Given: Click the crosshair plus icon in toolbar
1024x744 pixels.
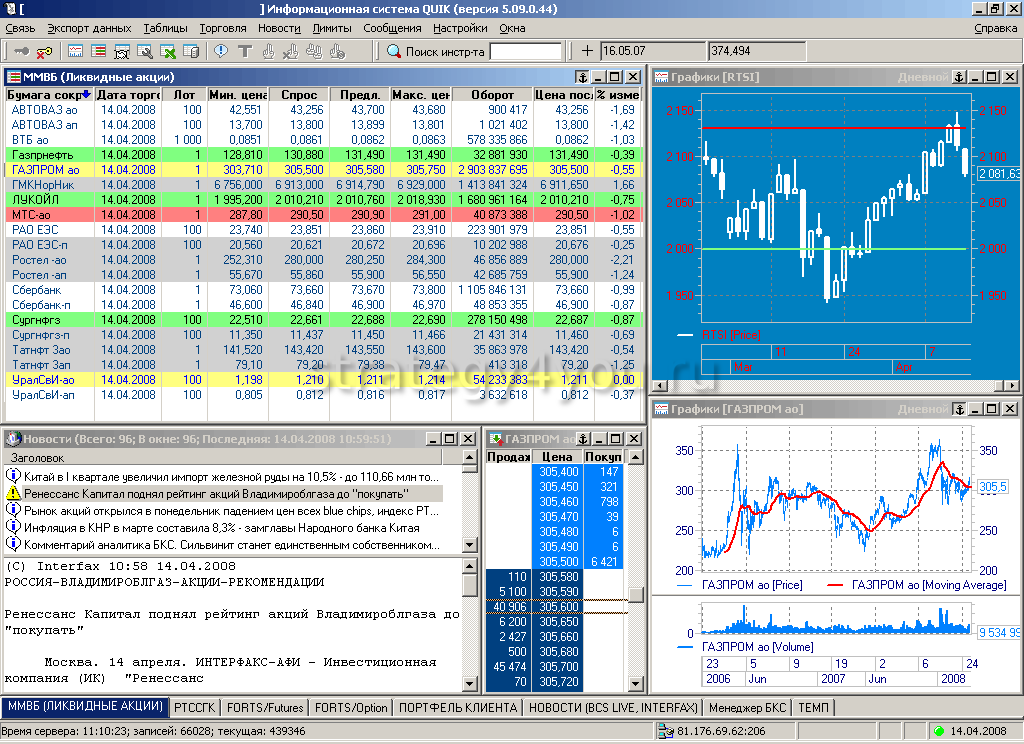Looking at the screenshot, I should tap(587, 51).
